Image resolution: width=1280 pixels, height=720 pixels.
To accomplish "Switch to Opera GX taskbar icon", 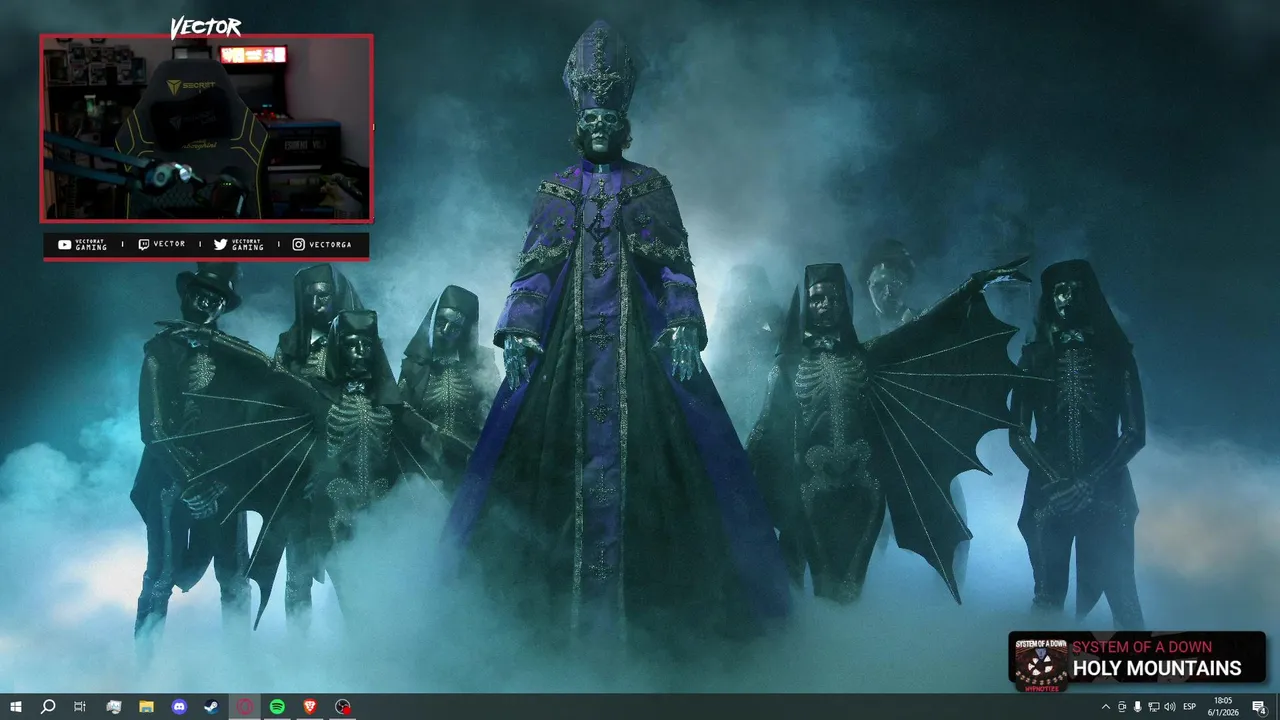I will [x=245, y=707].
